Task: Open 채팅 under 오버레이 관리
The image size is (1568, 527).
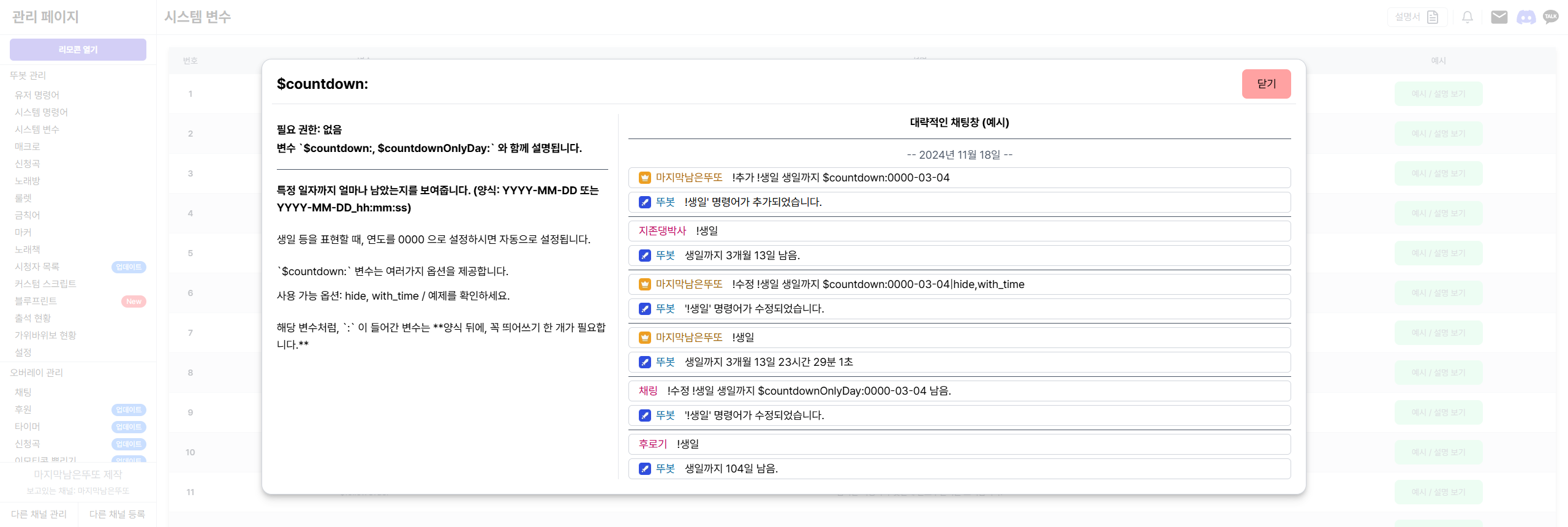Action: click(x=23, y=392)
